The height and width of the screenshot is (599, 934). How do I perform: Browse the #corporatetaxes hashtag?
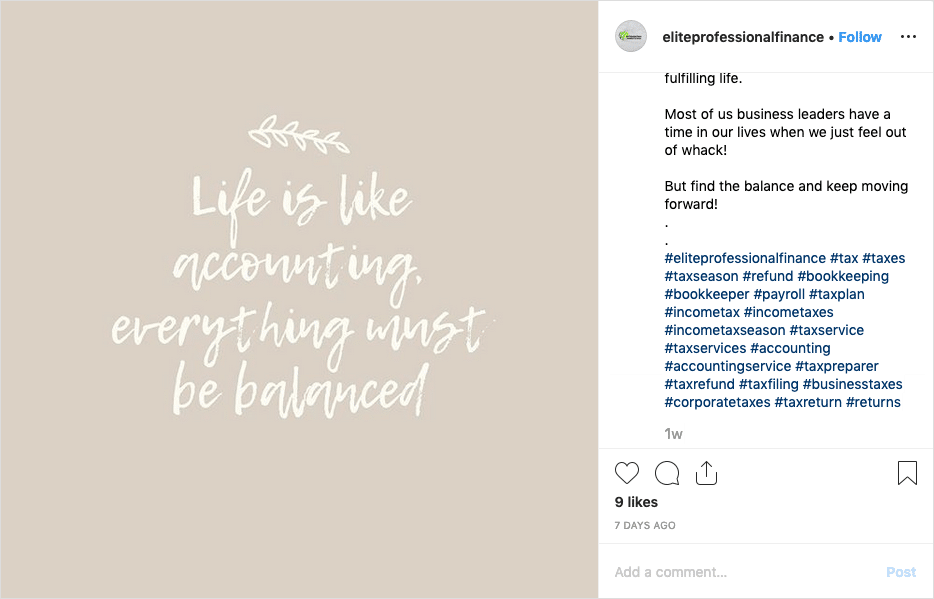point(717,402)
